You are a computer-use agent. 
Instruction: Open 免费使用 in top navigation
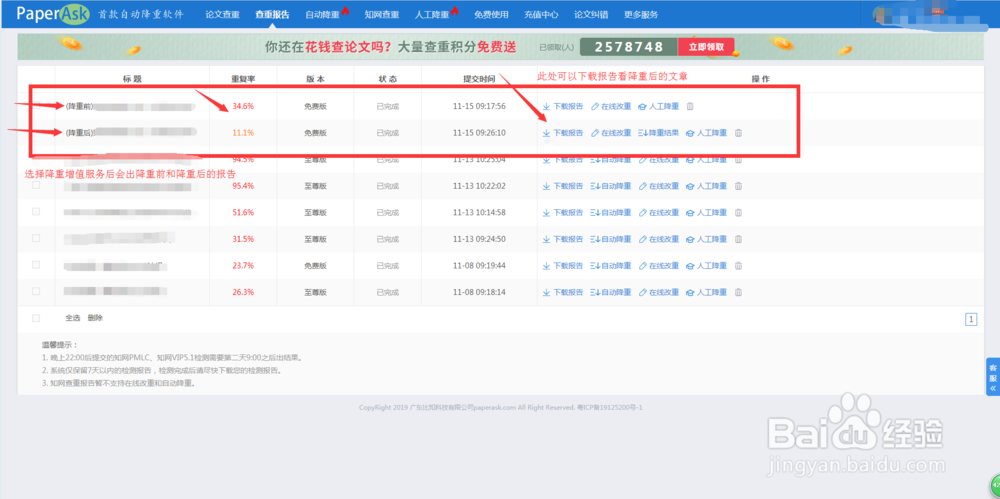tap(491, 14)
